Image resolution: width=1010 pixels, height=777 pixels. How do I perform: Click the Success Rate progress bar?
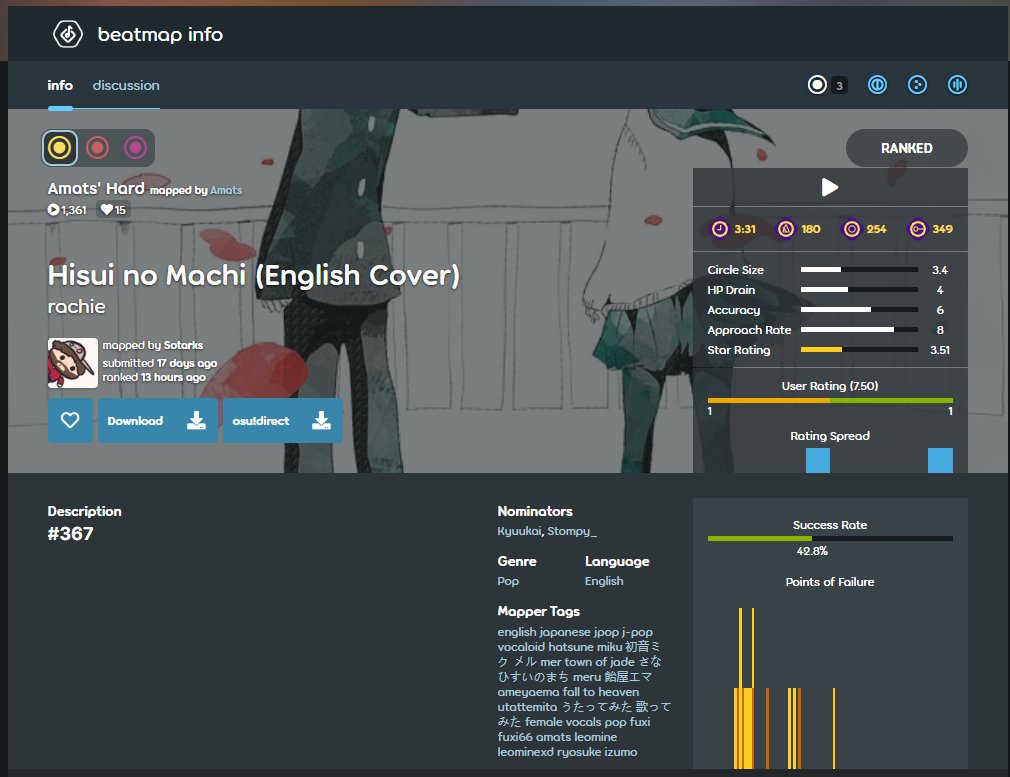coord(830,539)
